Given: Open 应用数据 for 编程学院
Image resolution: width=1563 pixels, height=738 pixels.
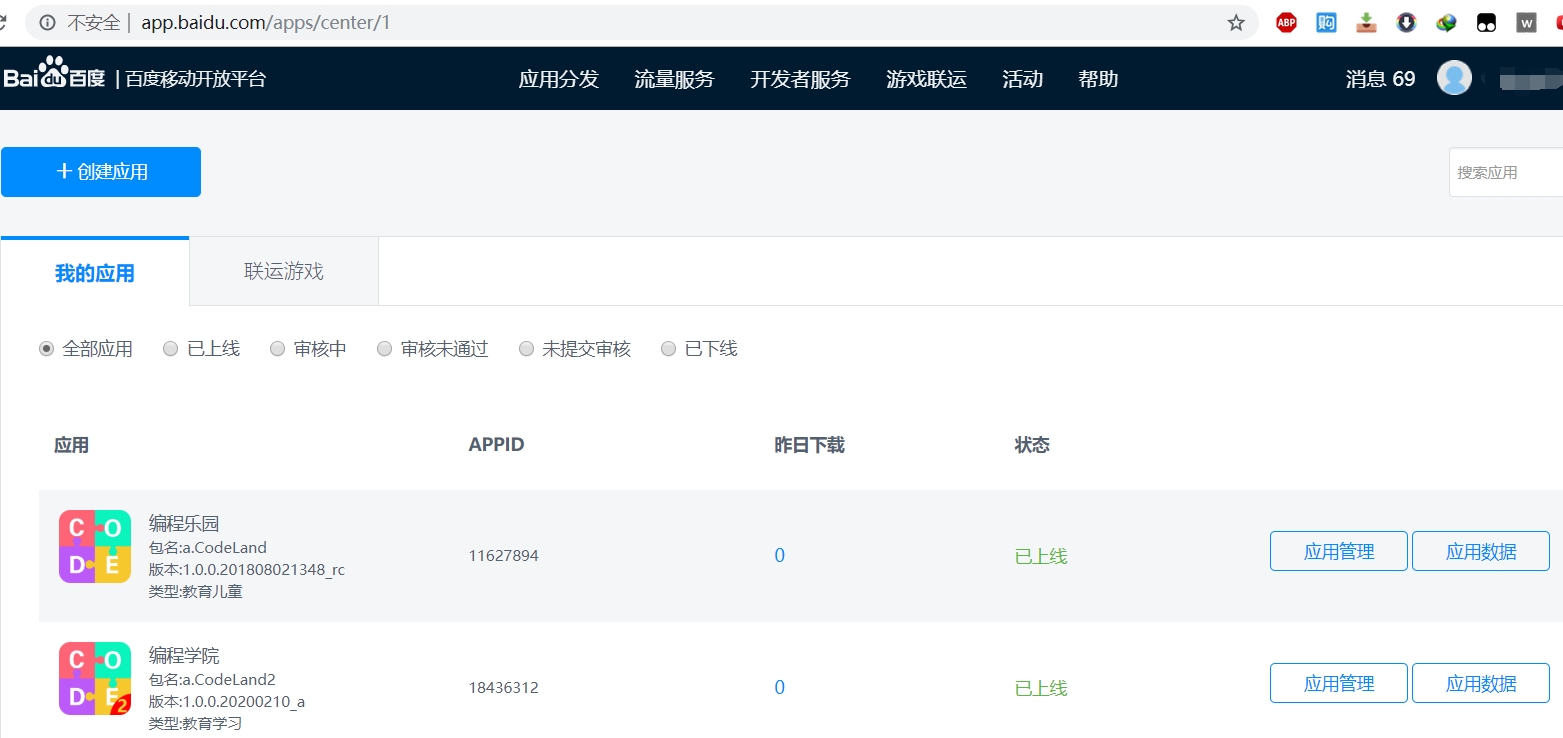Looking at the screenshot, I should 1481,683.
